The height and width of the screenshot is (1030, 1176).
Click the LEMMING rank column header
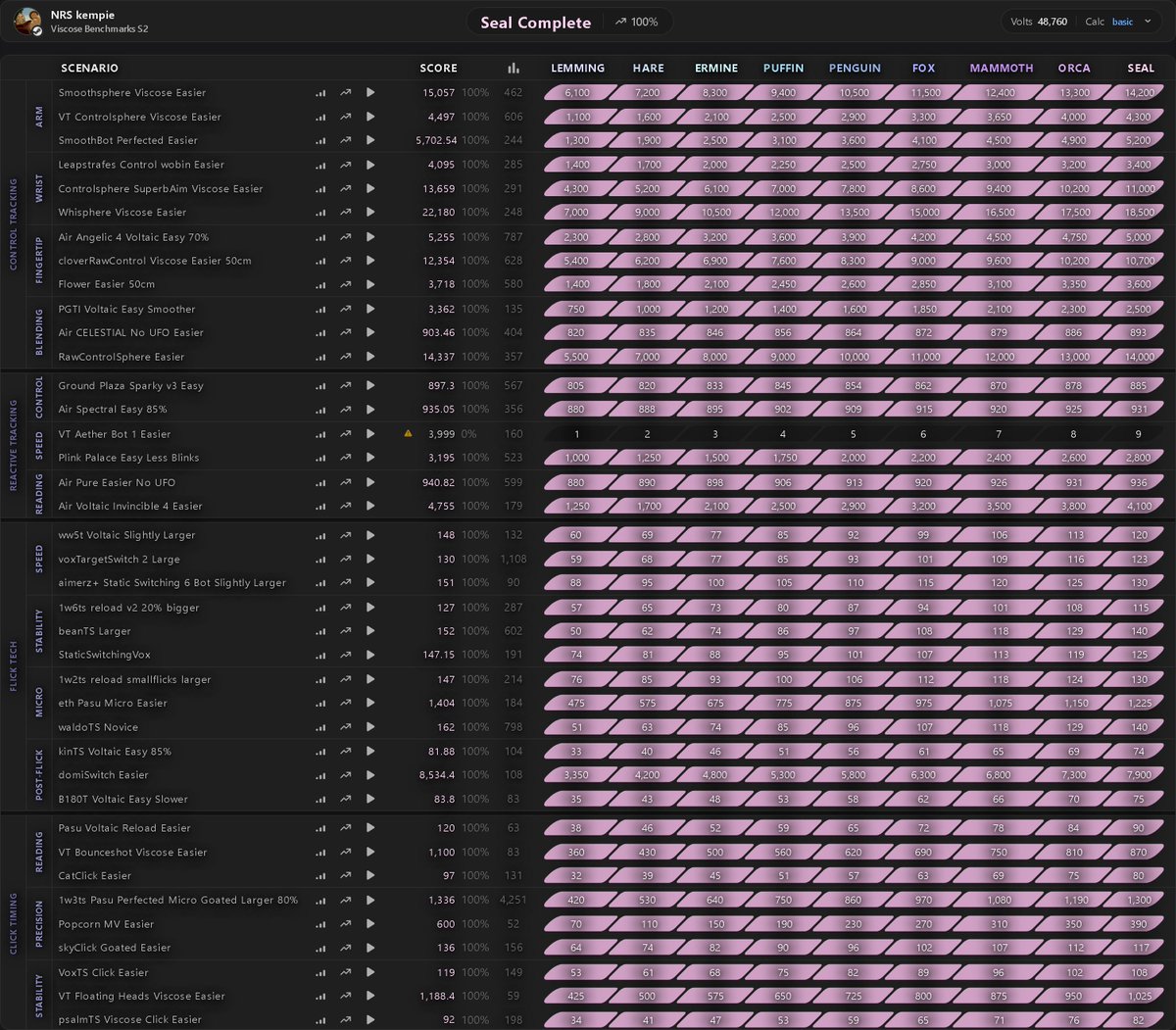[x=577, y=69]
